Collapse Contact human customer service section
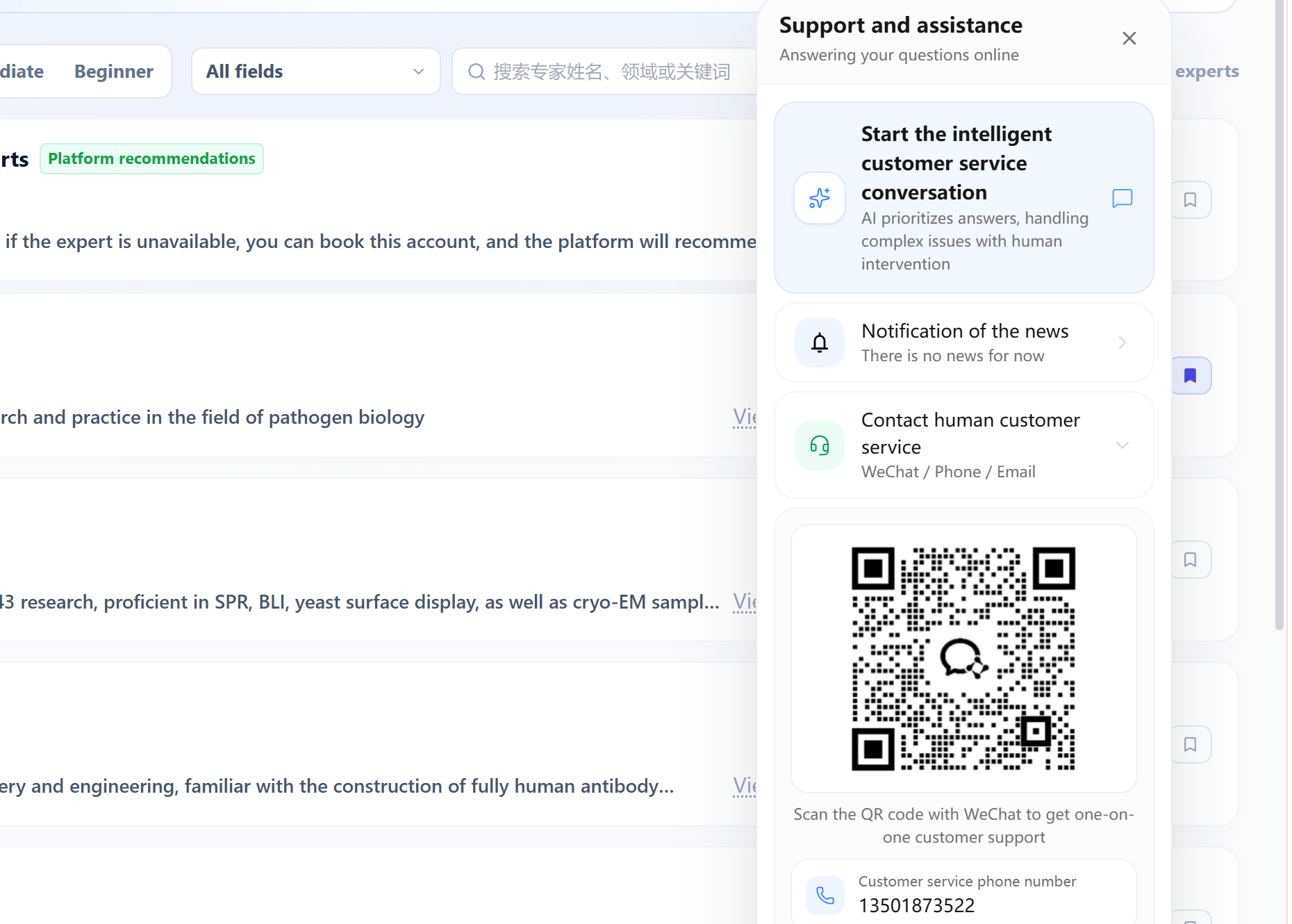The width and height of the screenshot is (1292, 924). tap(1123, 445)
